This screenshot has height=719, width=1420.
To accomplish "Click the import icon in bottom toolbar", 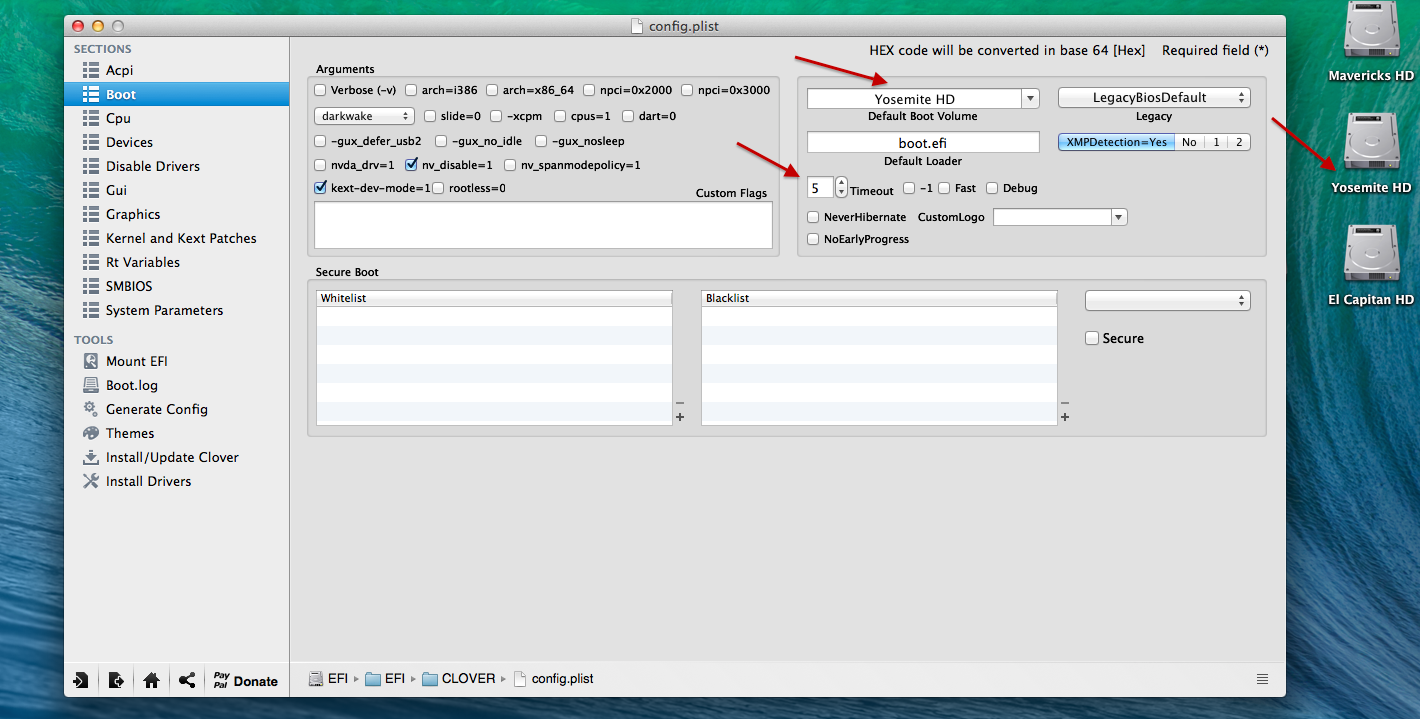I will pos(81,680).
